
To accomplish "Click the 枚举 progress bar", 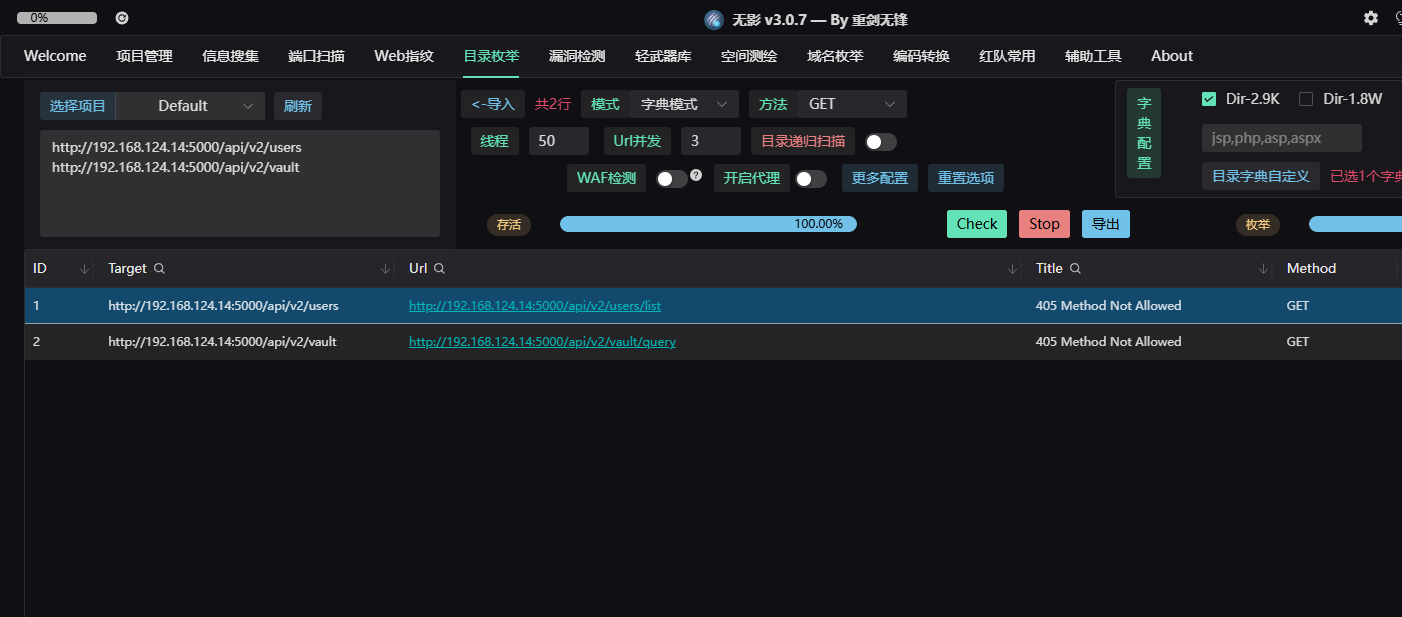I will pos(1355,224).
